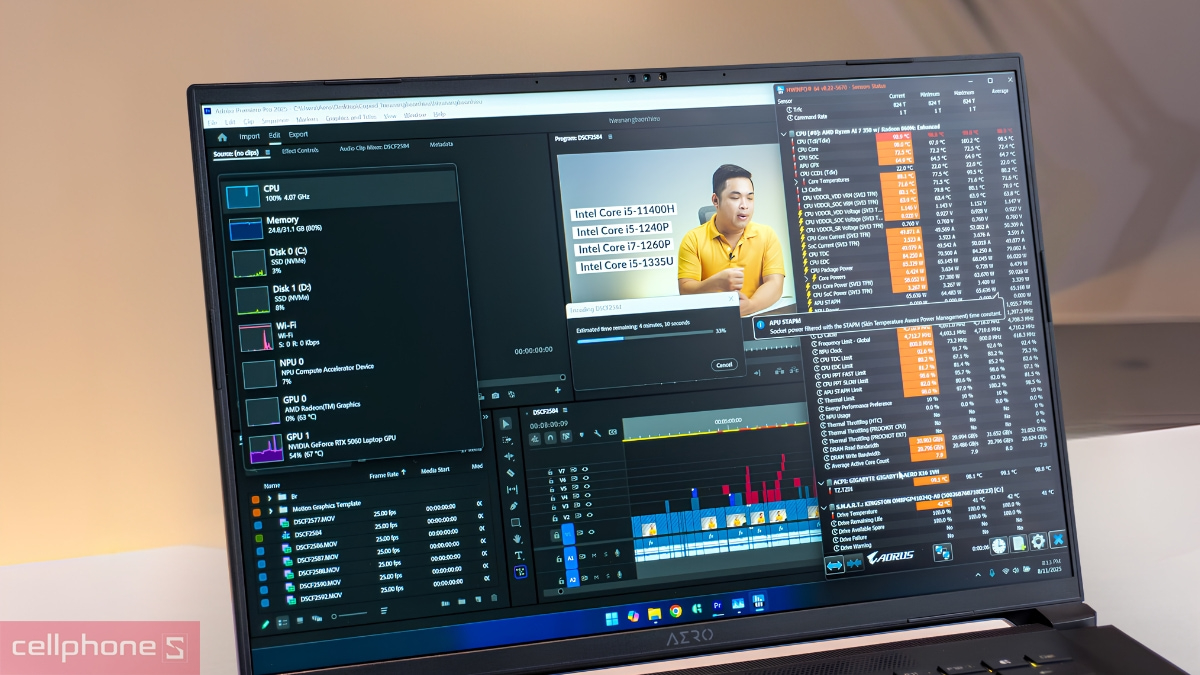Select the Selection tool in the Tools panel
This screenshot has height=675, width=1200.
point(506,424)
